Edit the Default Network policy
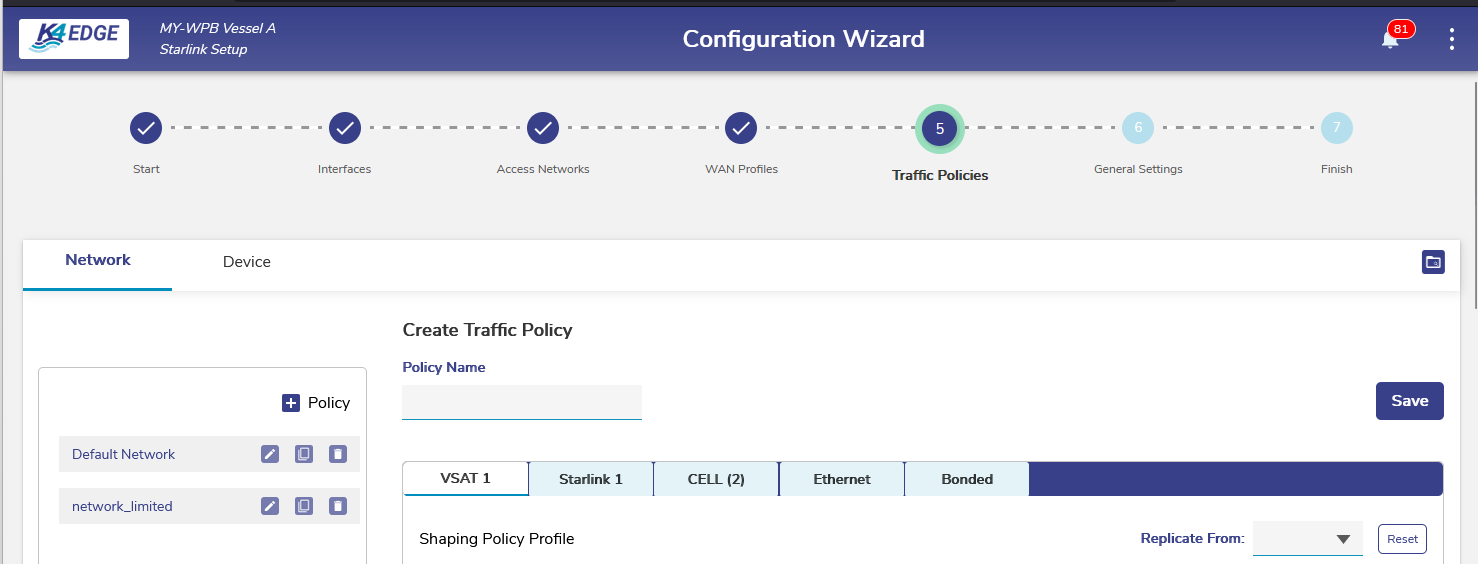This screenshot has height=564, width=1478. click(x=270, y=454)
